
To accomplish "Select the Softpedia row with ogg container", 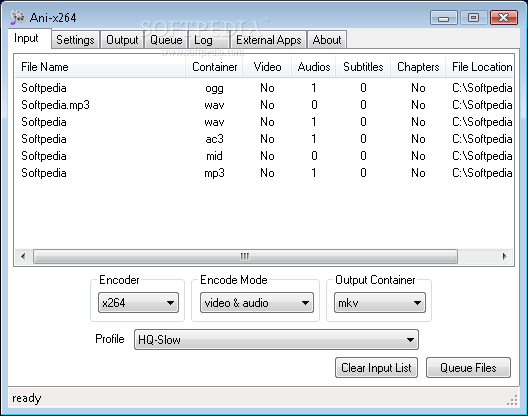I will pyautogui.click(x=264, y=88).
